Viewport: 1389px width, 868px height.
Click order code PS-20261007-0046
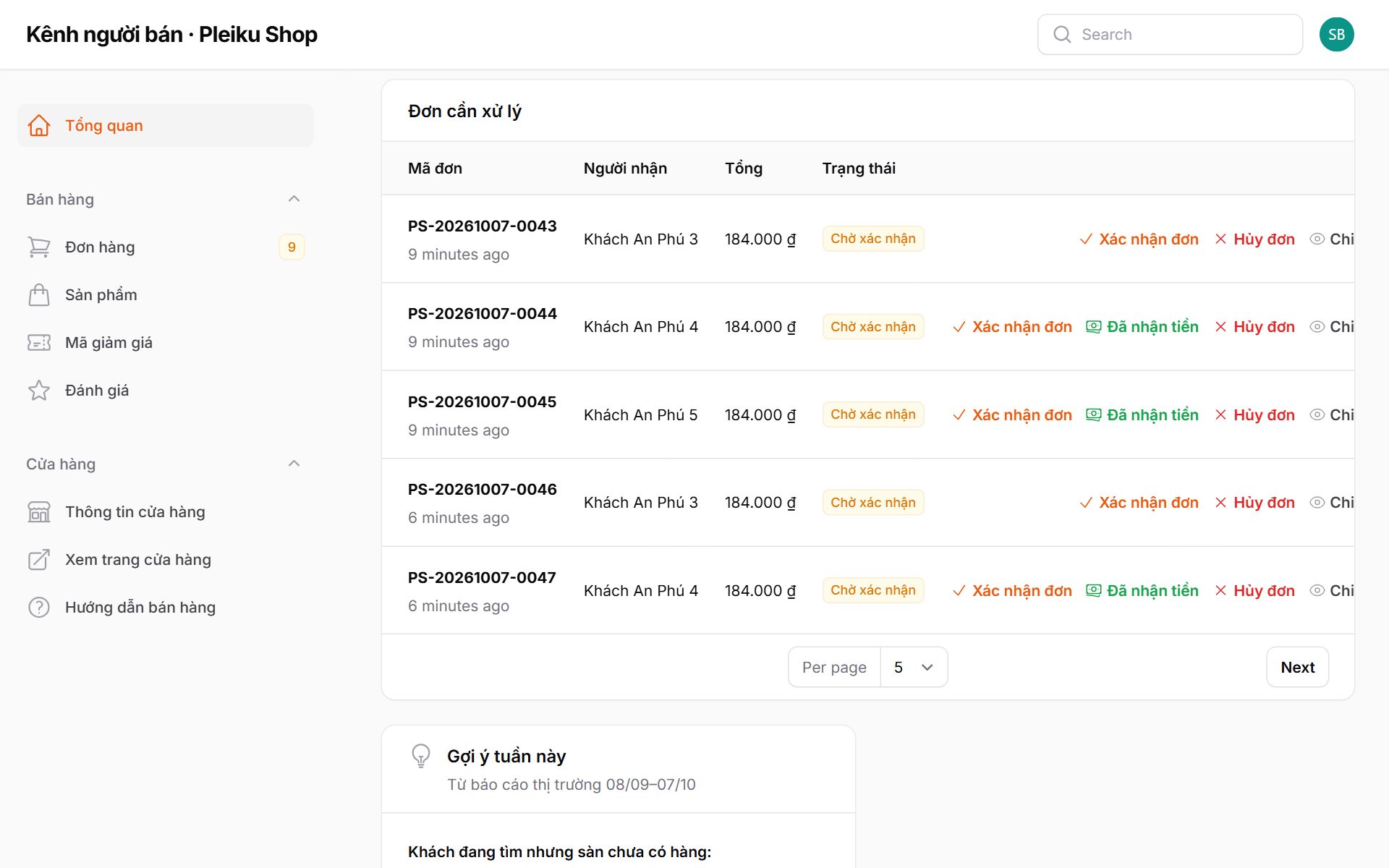[483, 489]
